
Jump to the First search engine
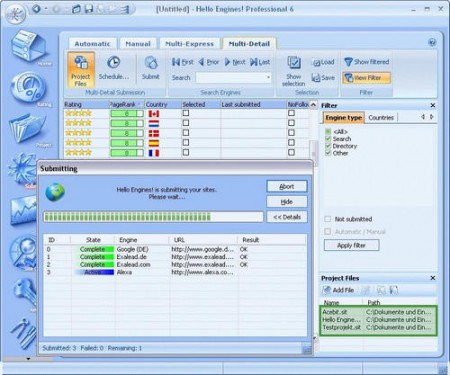point(183,62)
